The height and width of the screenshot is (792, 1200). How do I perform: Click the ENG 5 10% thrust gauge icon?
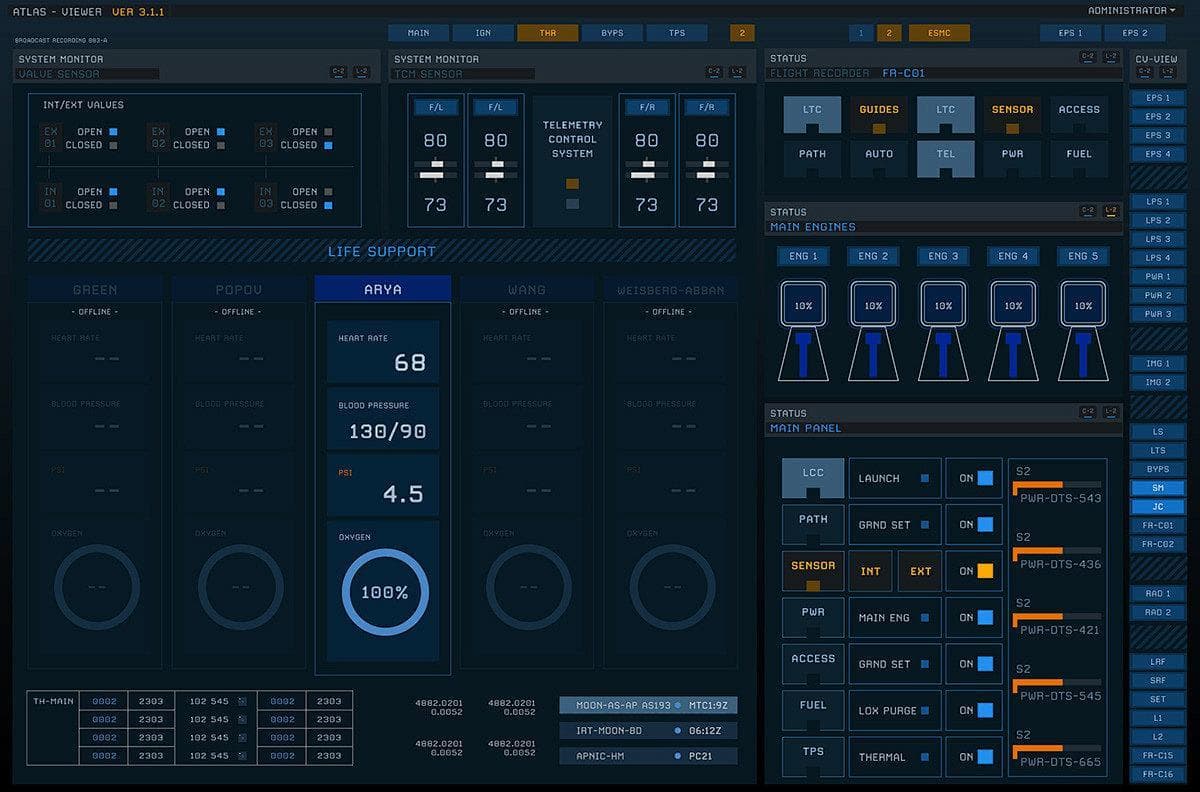(x=1083, y=305)
